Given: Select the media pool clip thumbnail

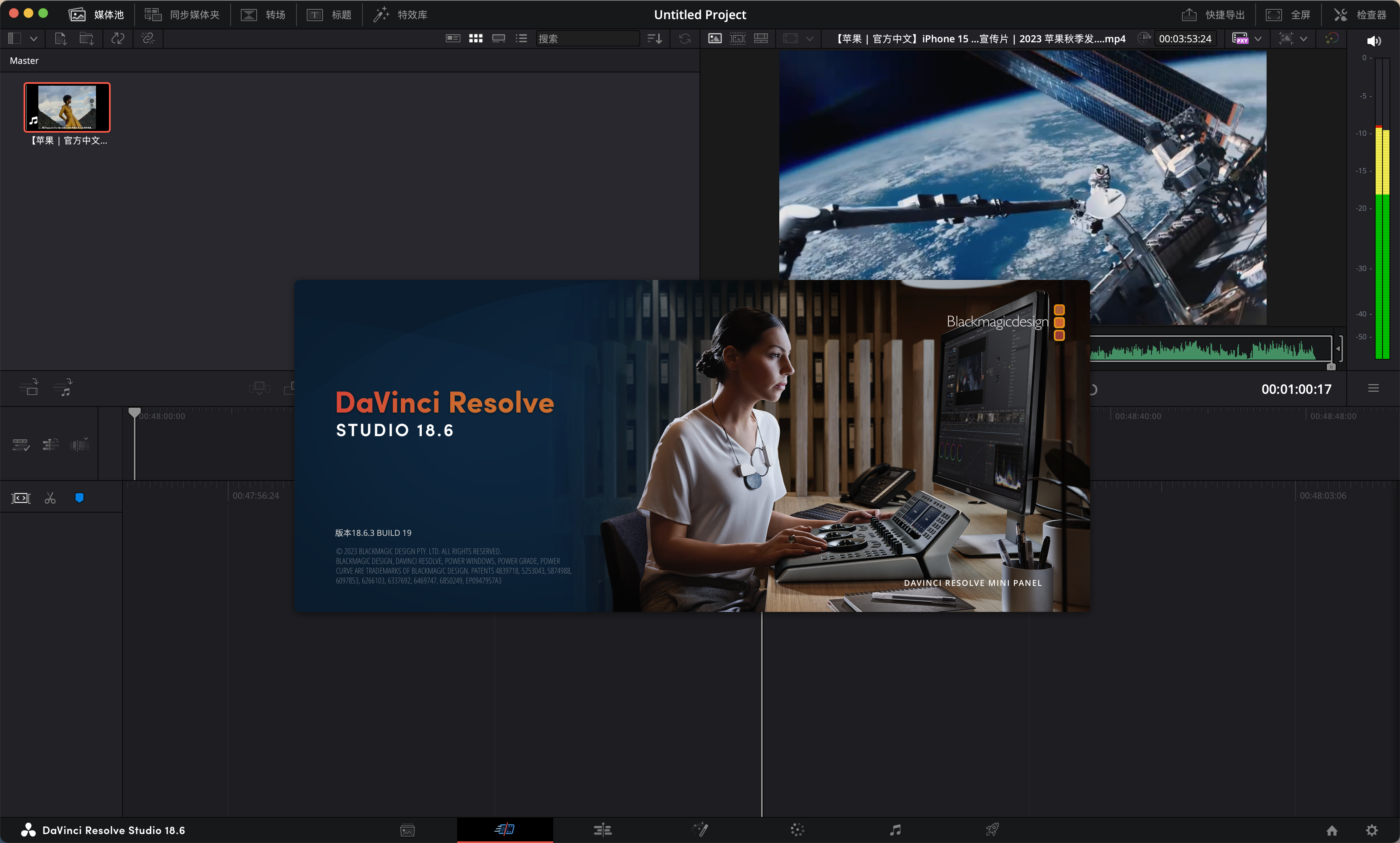Looking at the screenshot, I should coord(67,107).
